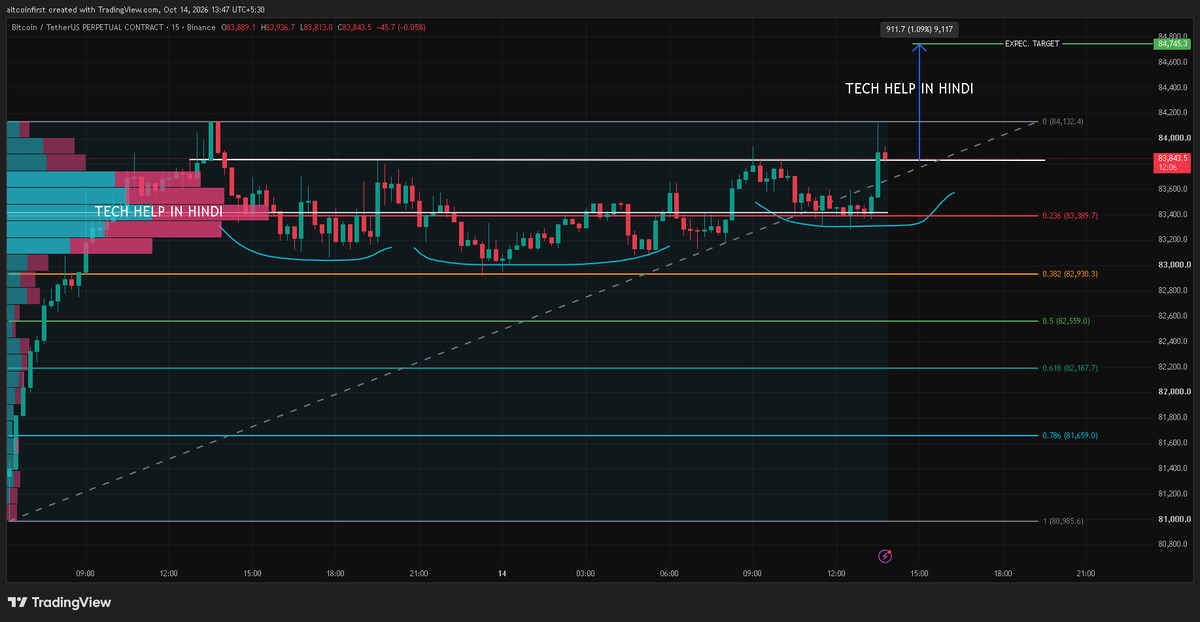
Task: Click the 14 date label on time axis
Action: [x=502, y=574]
